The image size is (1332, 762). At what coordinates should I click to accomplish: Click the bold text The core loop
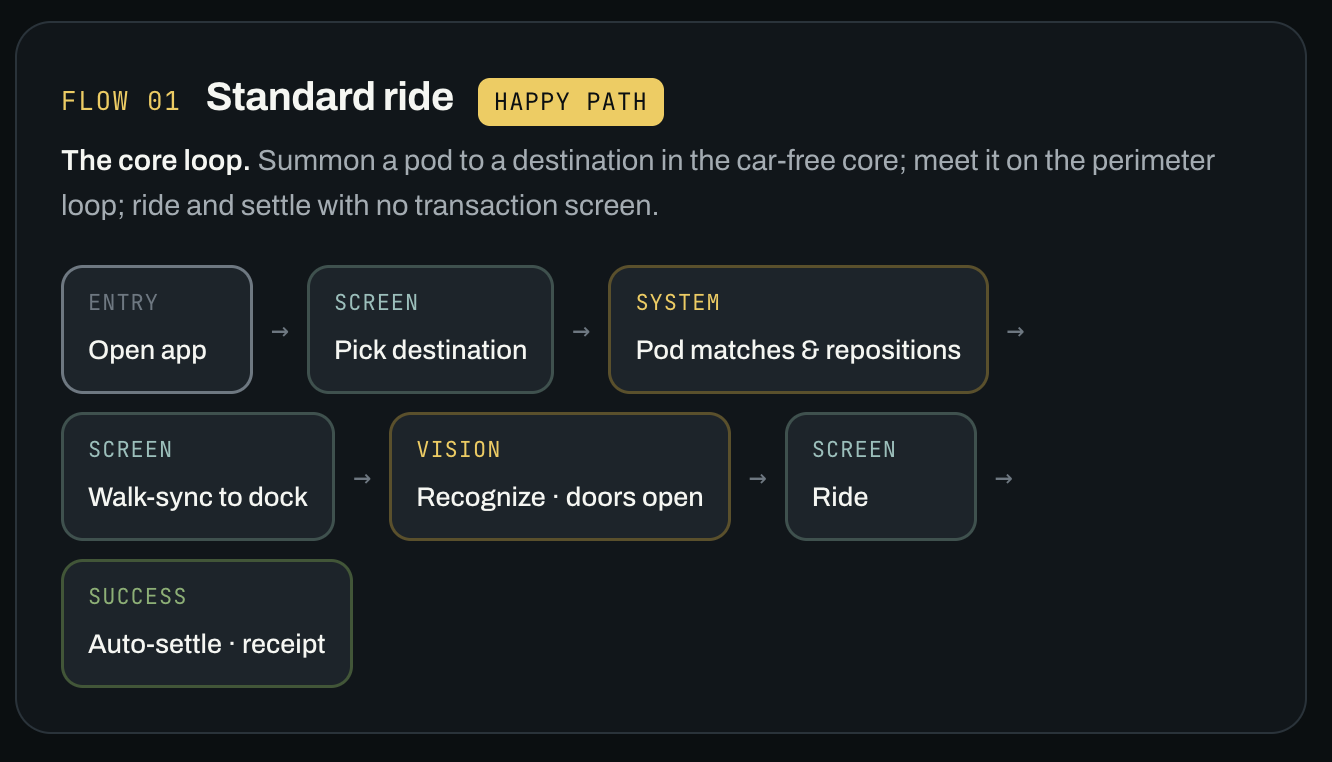tap(156, 160)
